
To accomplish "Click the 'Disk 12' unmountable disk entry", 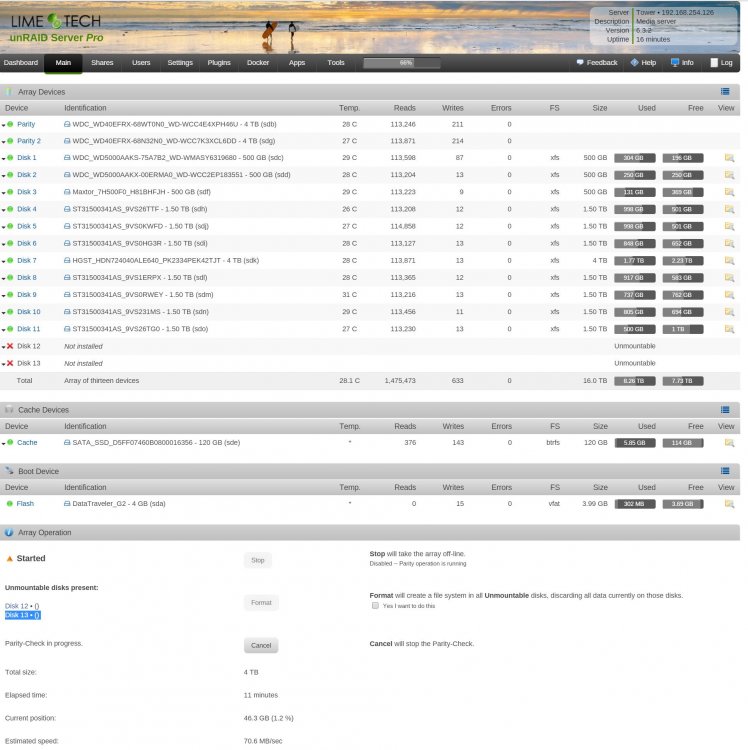I will (22, 606).
